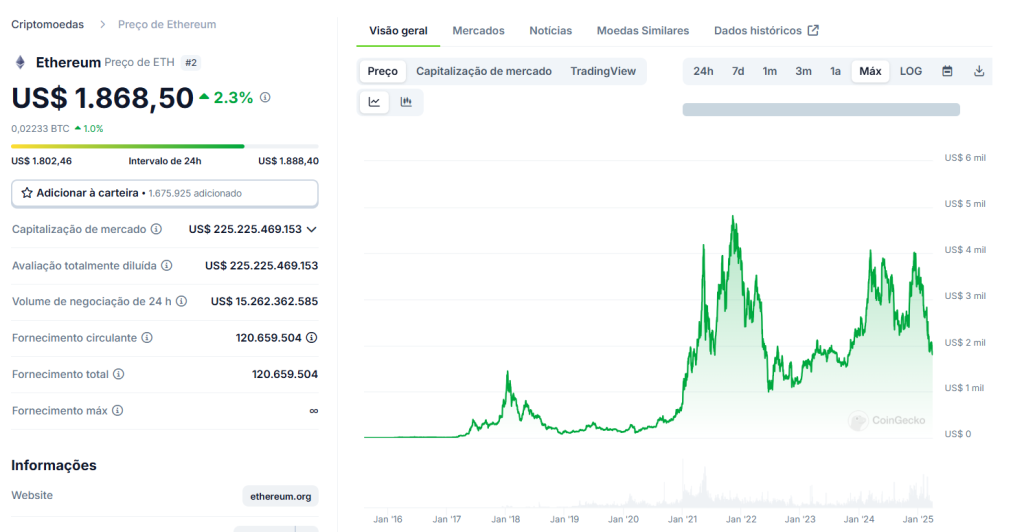The height and width of the screenshot is (532, 1024).
Task: Click the ∞ max supply value
Action: (x=313, y=411)
